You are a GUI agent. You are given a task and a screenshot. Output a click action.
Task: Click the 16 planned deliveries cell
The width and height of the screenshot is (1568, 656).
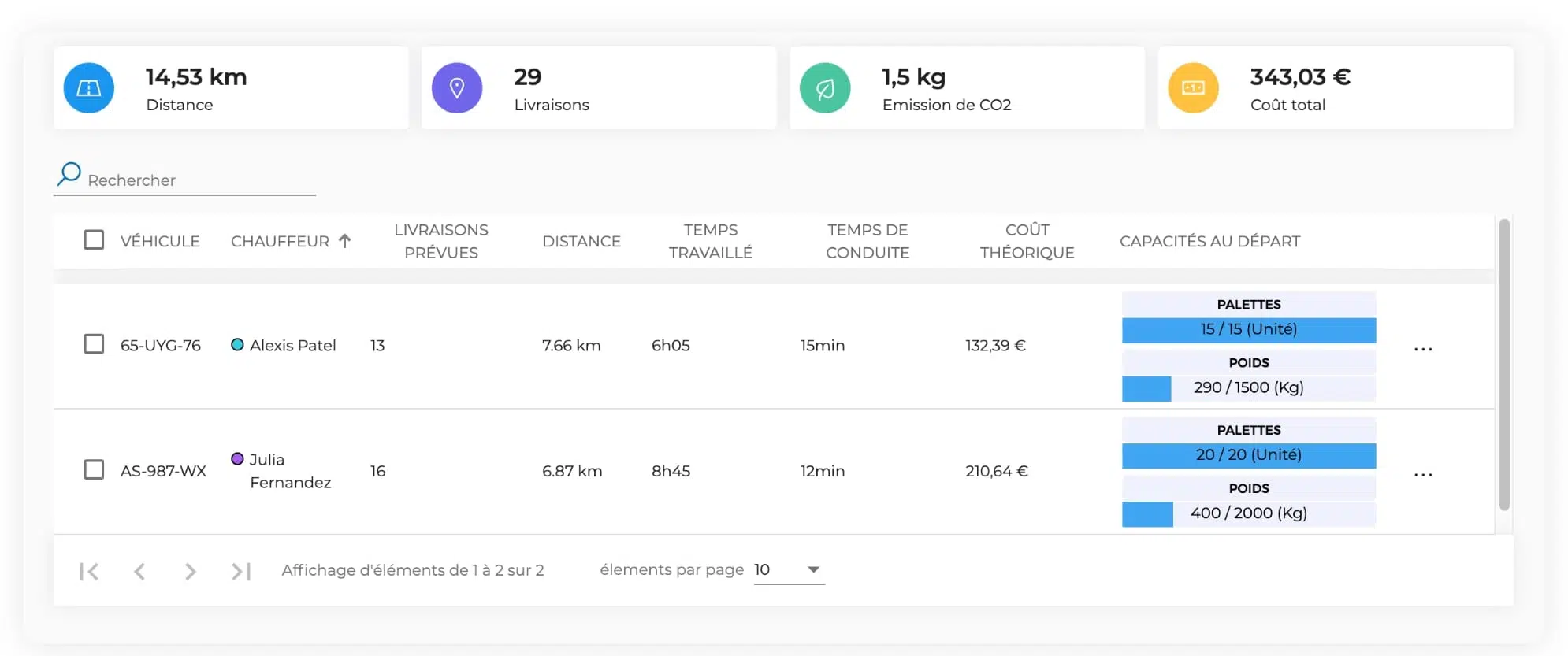click(x=377, y=471)
